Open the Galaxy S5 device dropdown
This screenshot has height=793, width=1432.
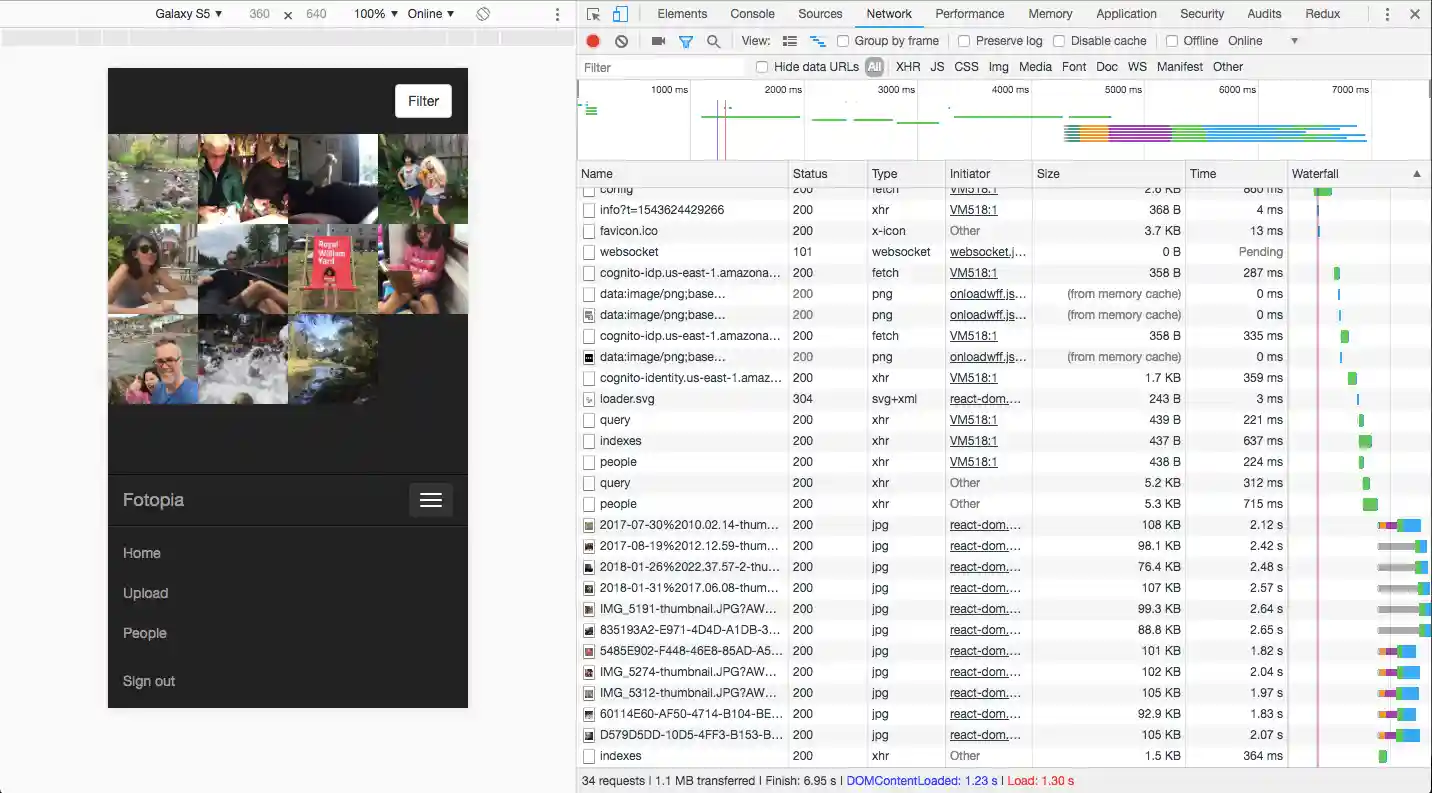[188, 14]
